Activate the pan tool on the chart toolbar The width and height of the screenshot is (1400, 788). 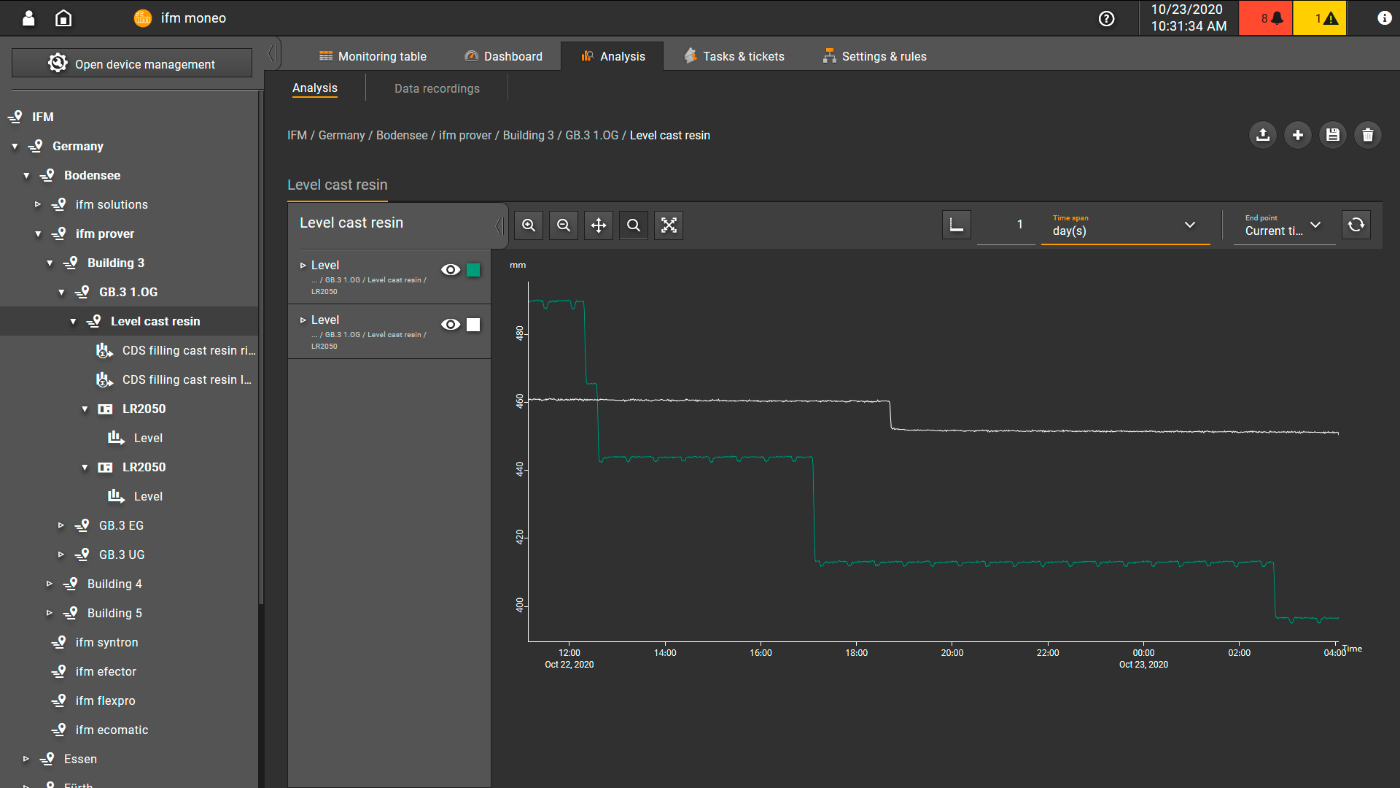[598, 225]
